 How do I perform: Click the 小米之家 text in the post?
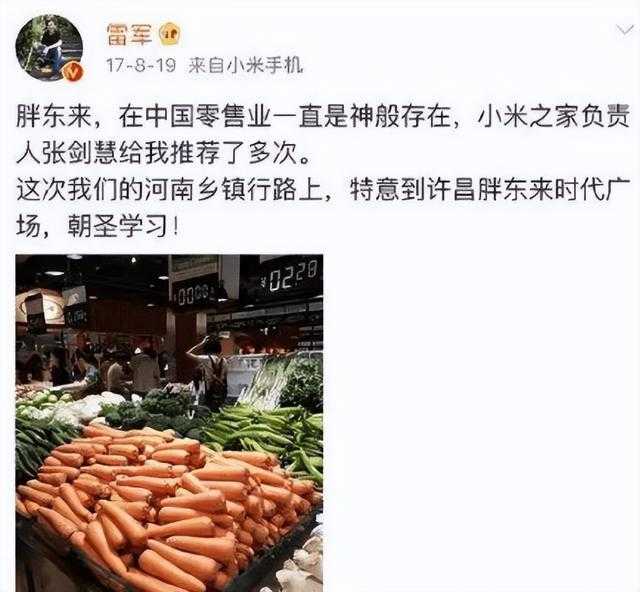pos(527,117)
